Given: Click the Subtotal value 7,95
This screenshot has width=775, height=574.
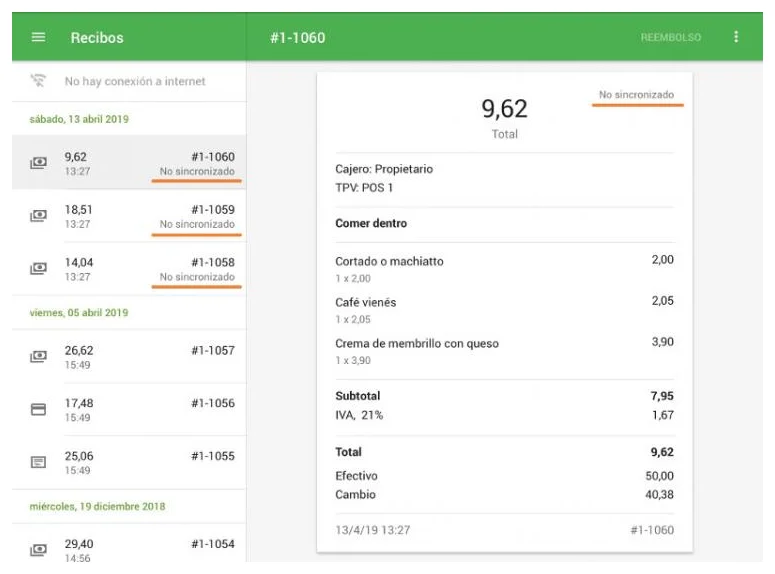Looking at the screenshot, I should [x=662, y=396].
